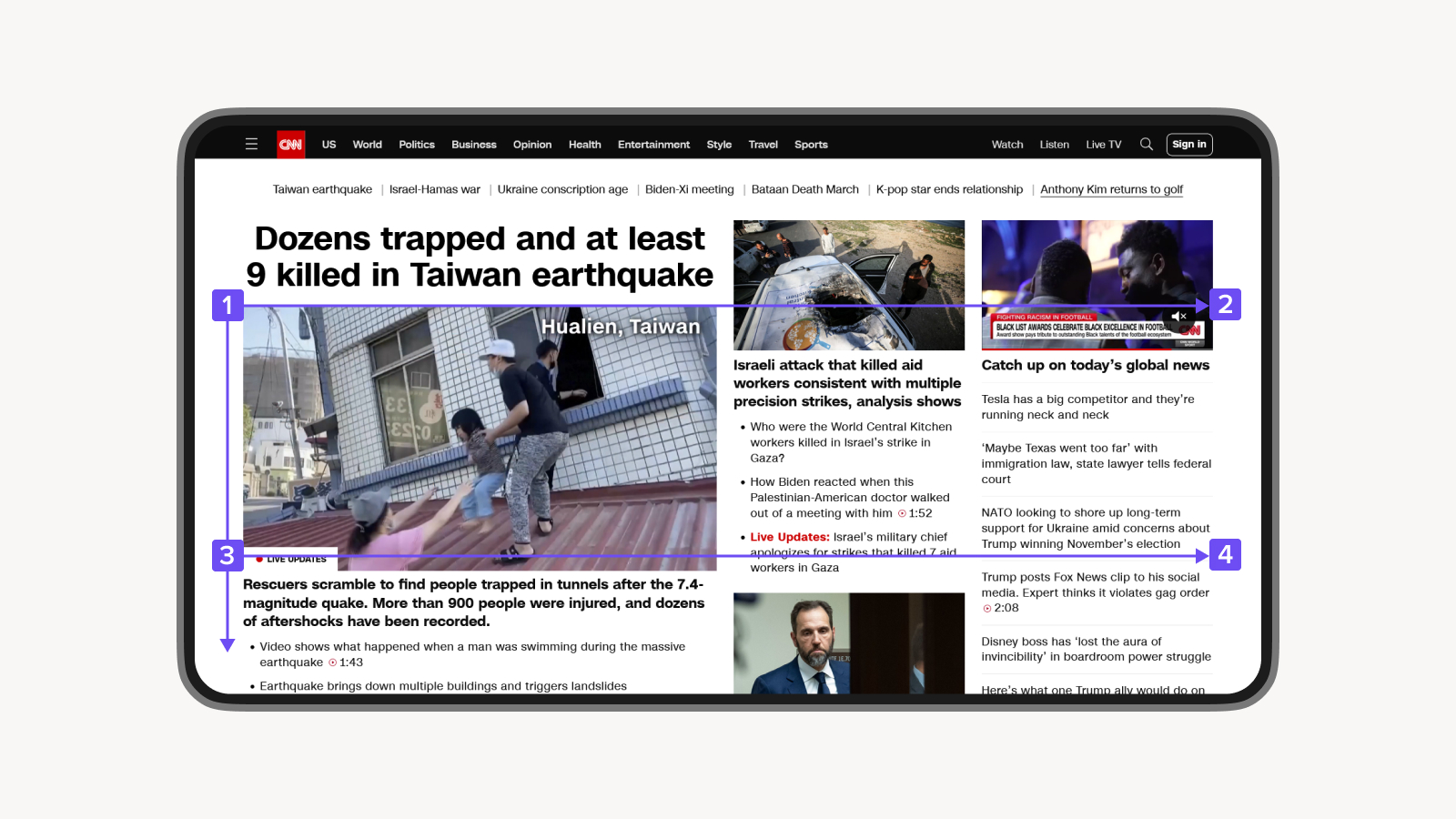
Task: Open Ukraine conscription age topic
Action: [x=562, y=189]
